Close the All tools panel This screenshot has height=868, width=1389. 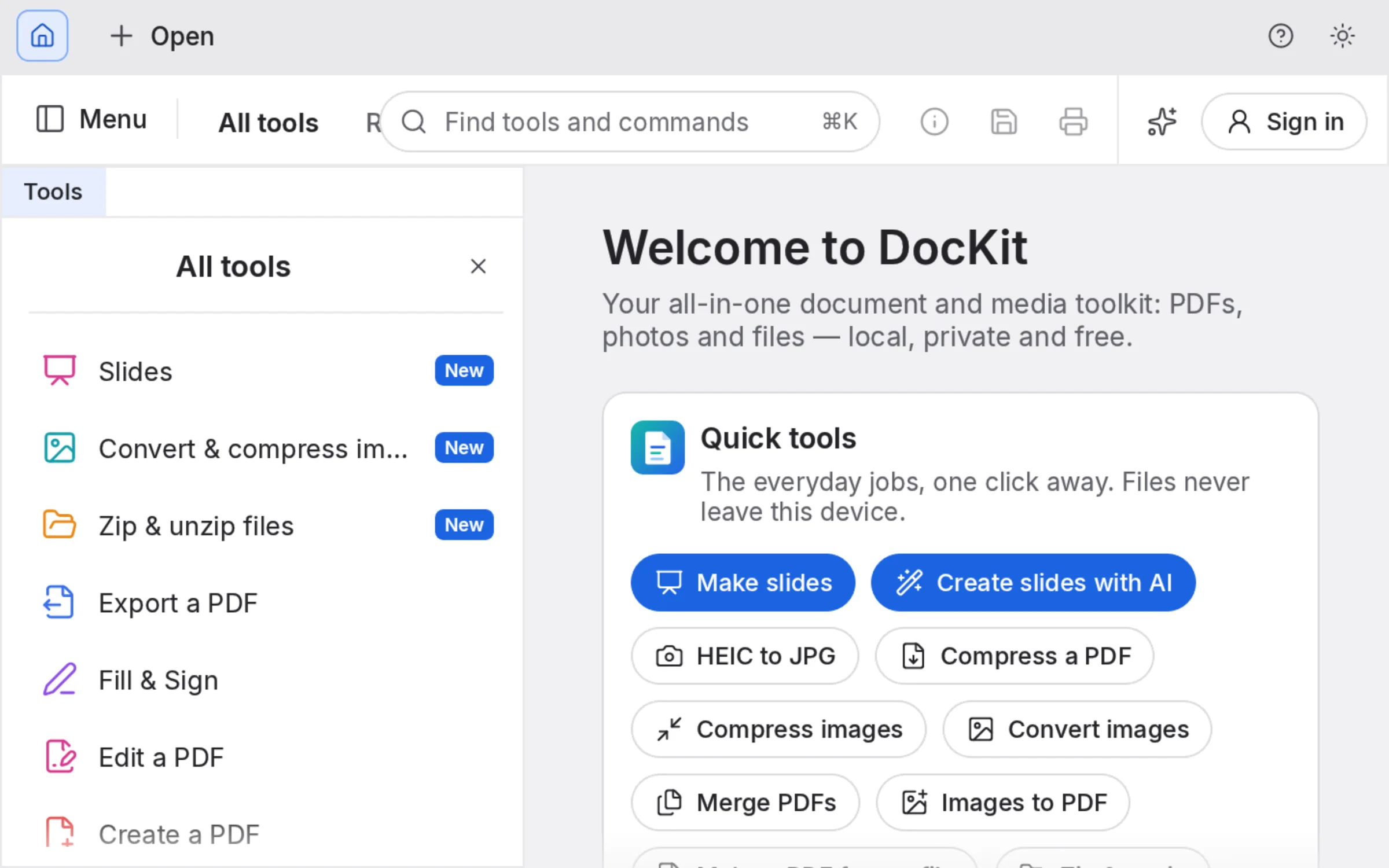coord(478,266)
